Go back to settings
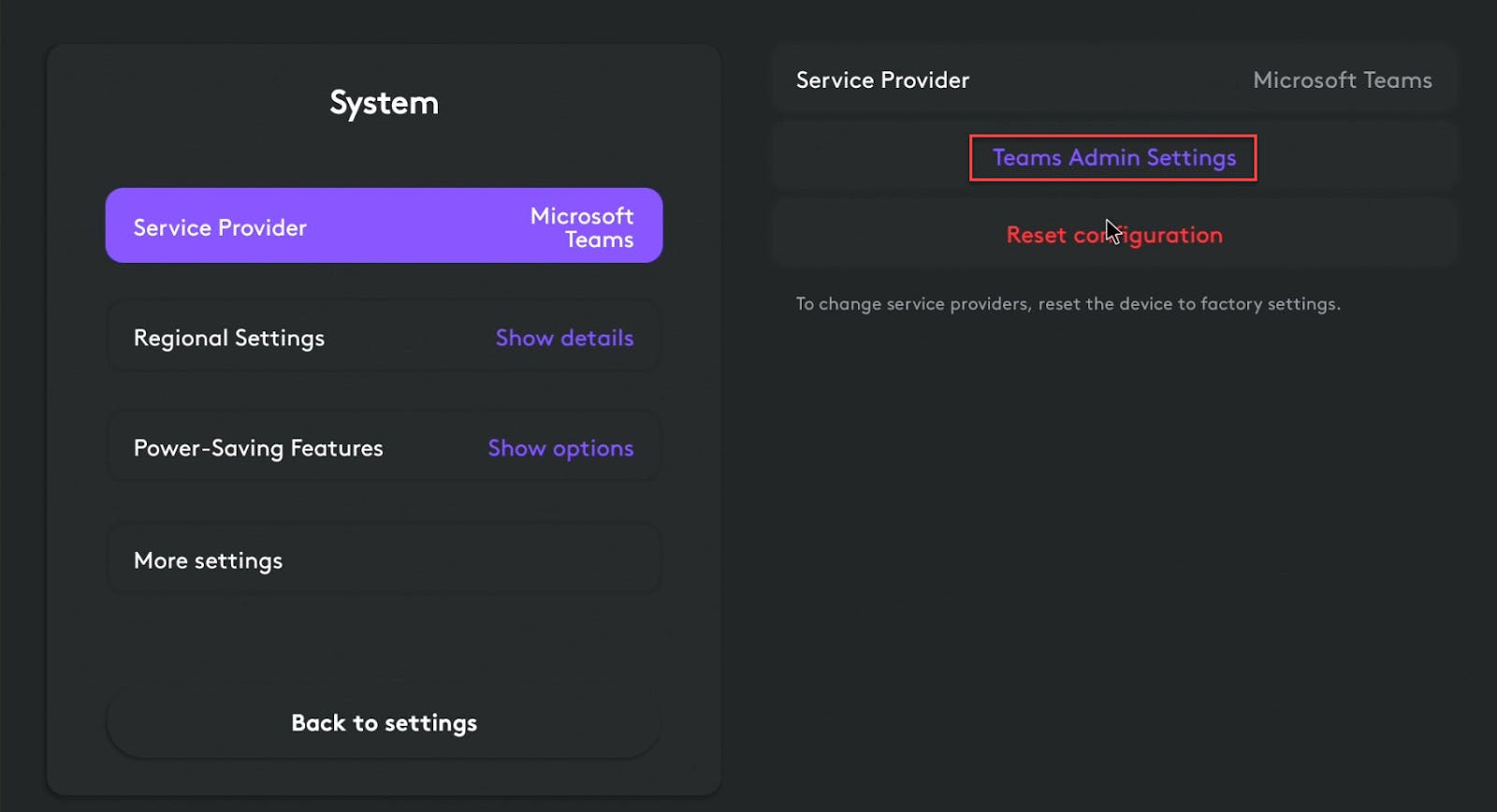1497x812 pixels. [384, 723]
